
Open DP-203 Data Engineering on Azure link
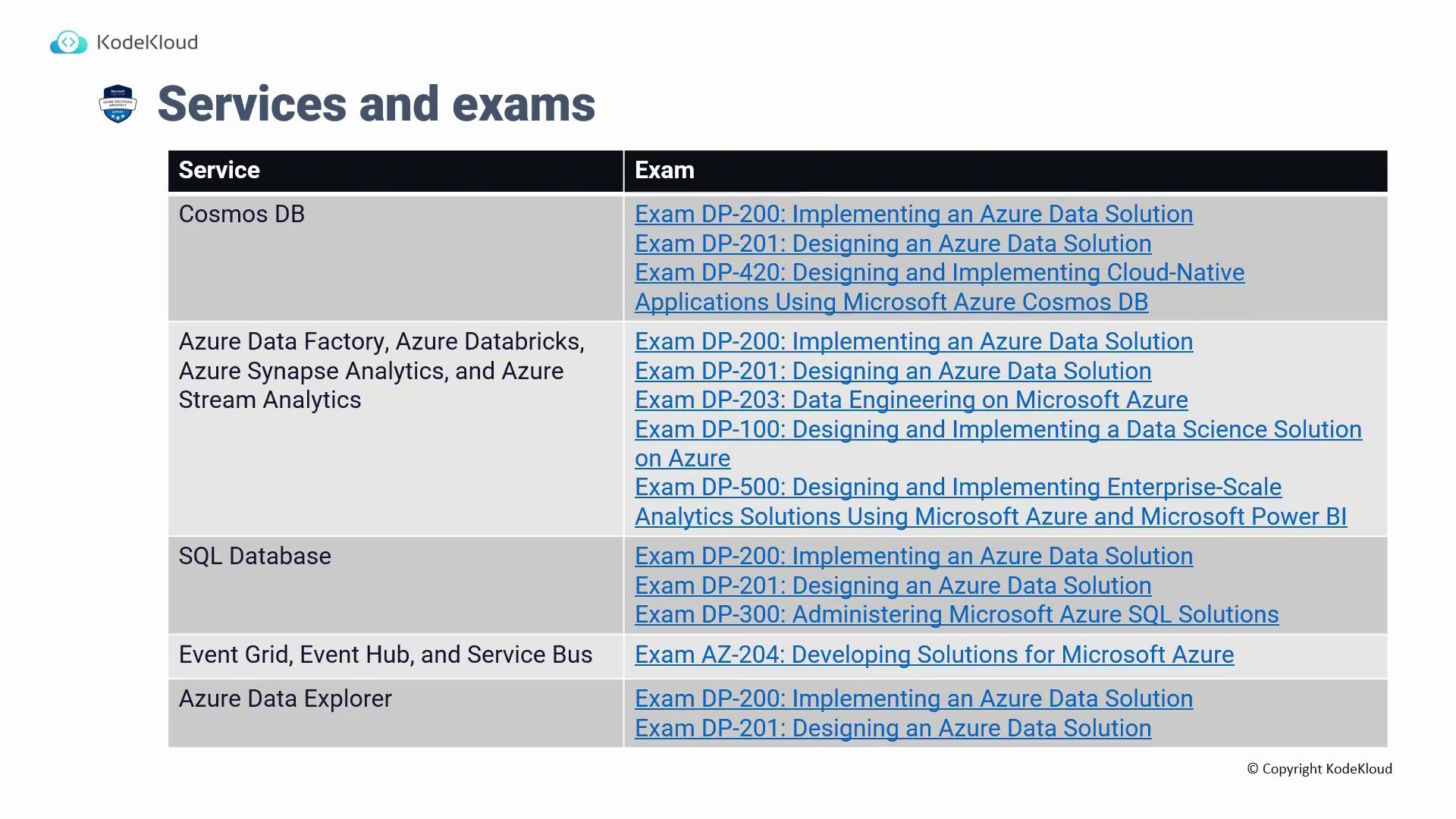pyautogui.click(x=911, y=400)
